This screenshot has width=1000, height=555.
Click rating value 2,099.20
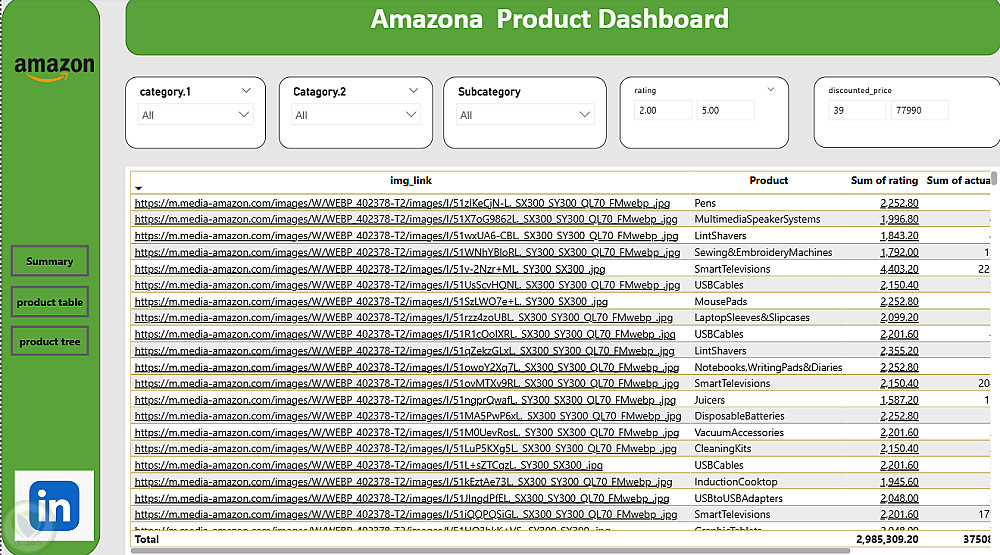pyautogui.click(x=899, y=317)
